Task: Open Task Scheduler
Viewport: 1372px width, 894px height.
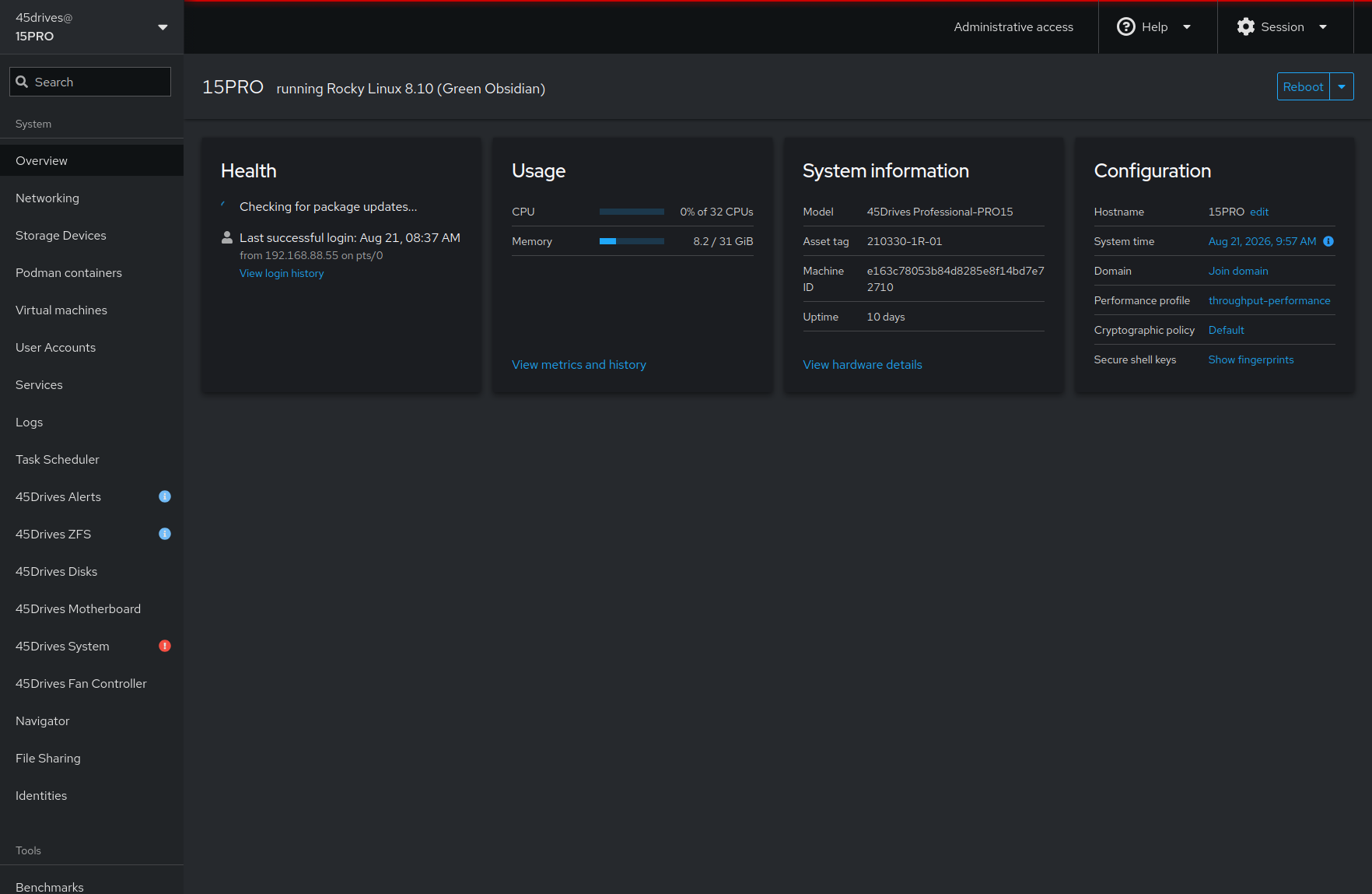Action: [92, 459]
